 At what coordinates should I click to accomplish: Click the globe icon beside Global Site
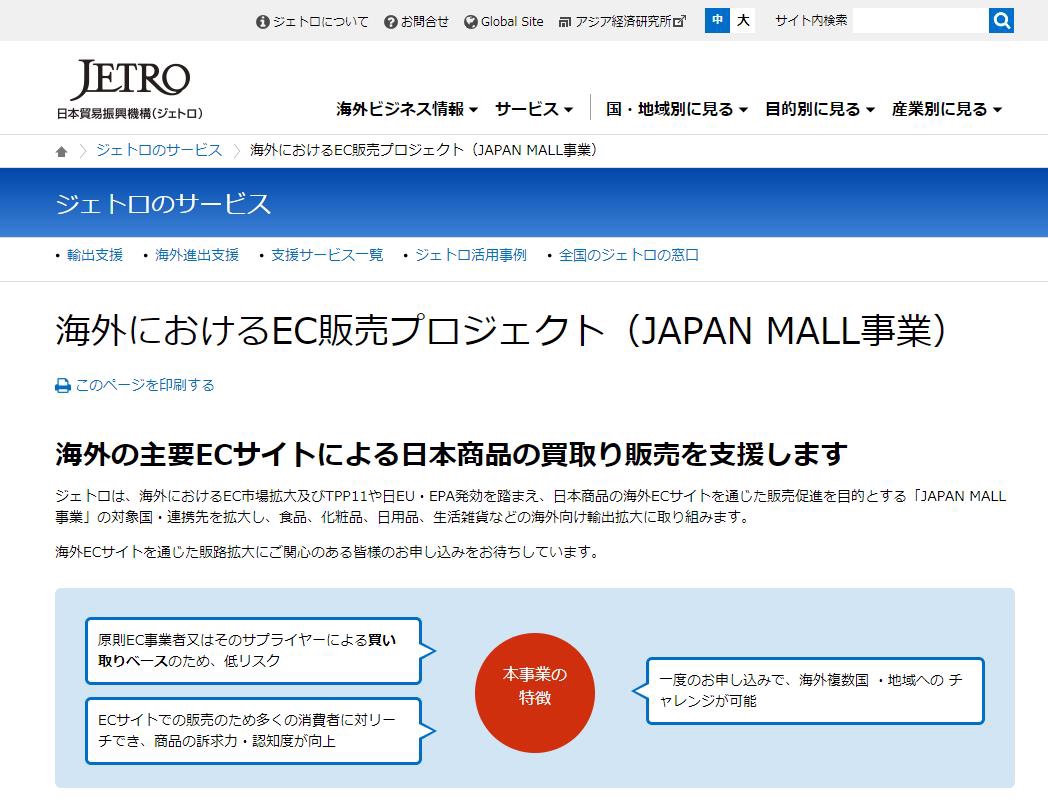(471, 22)
